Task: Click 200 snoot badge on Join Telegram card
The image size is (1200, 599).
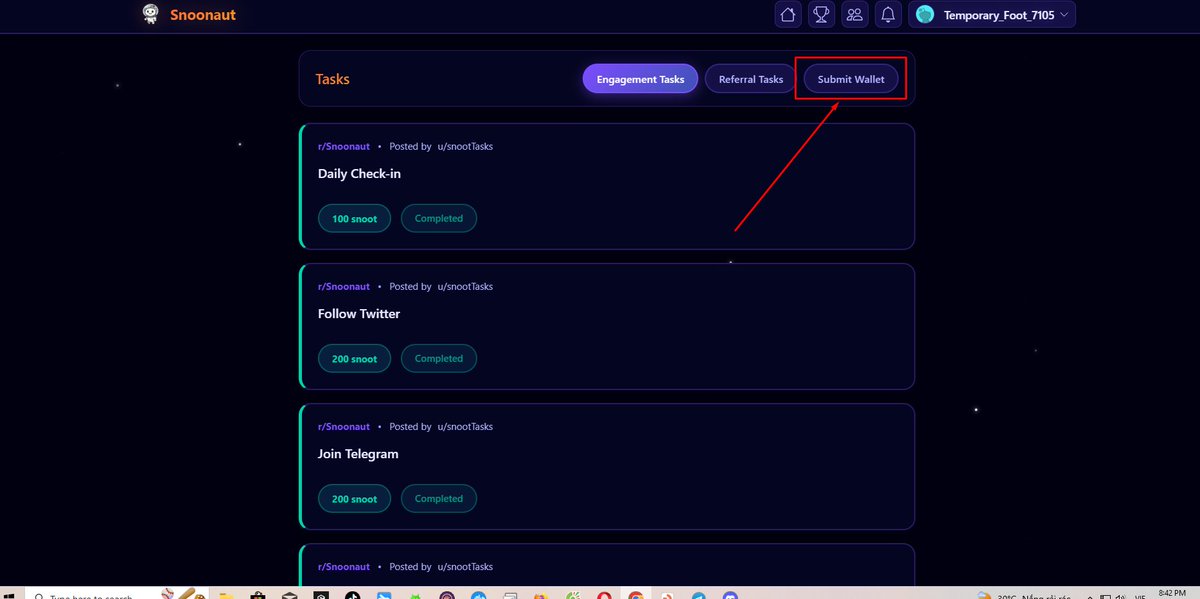Action: (x=354, y=498)
